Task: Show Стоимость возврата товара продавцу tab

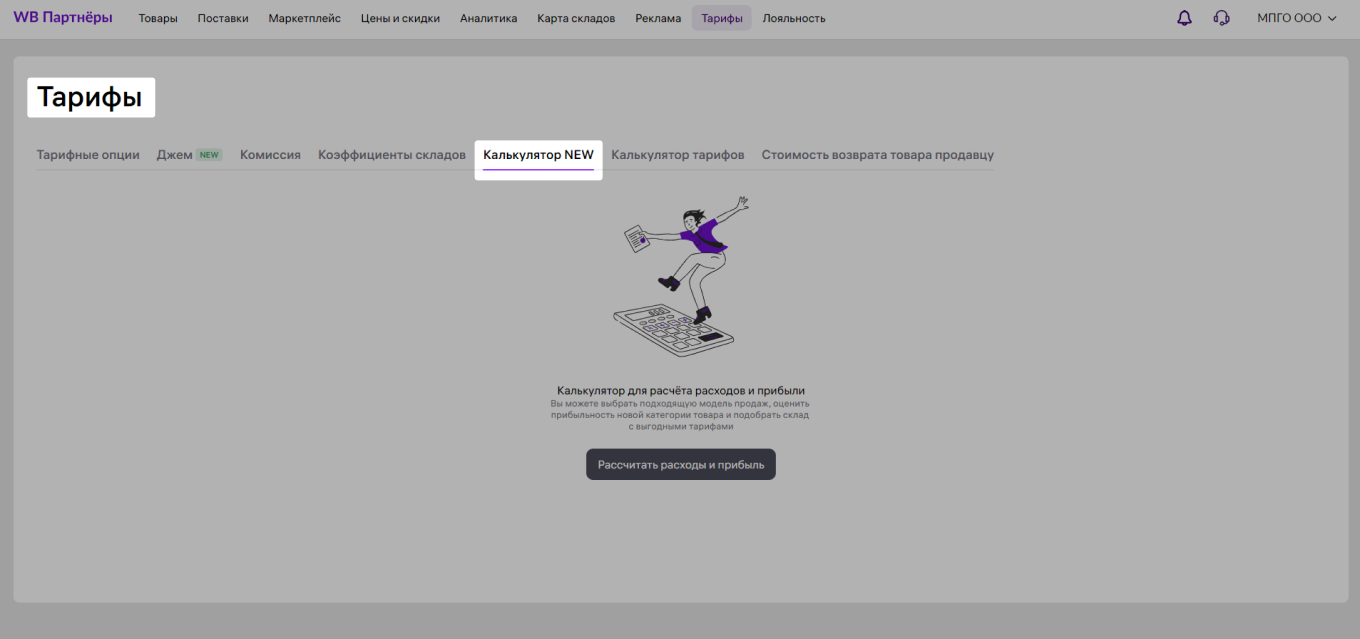Action: [876, 154]
